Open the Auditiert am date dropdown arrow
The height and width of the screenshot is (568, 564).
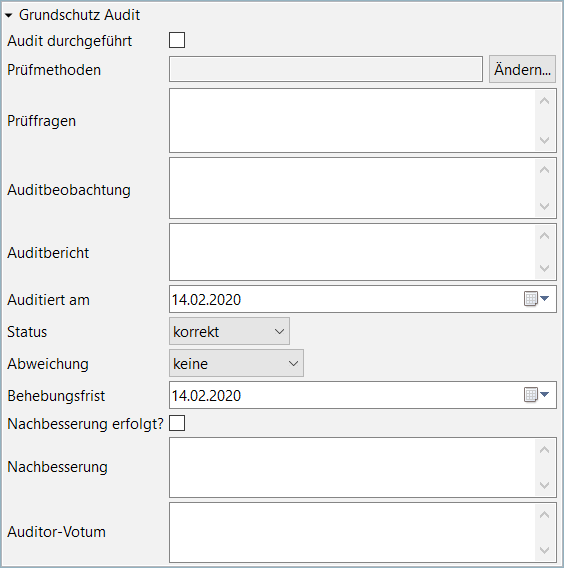pyautogui.click(x=544, y=298)
